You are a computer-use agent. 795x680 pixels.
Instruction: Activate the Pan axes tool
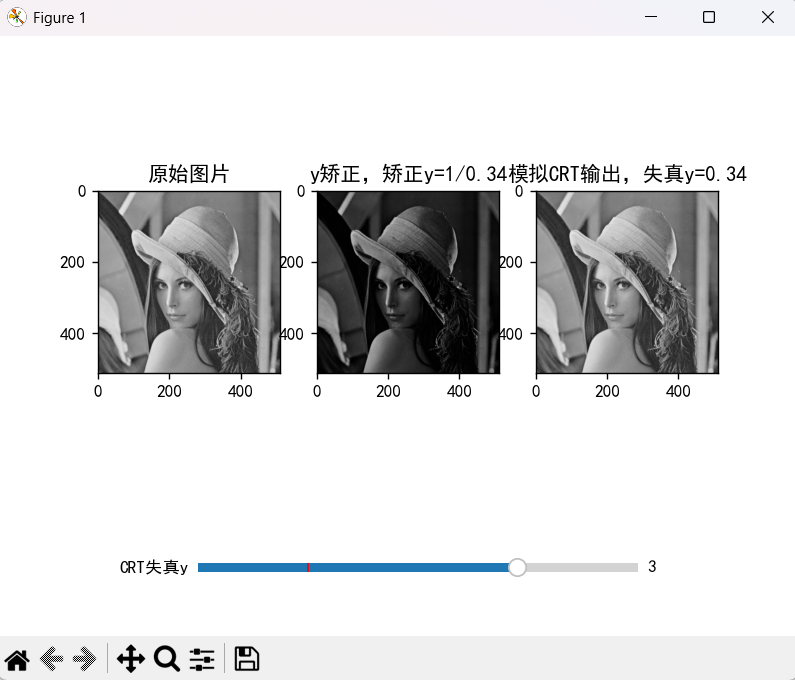tap(131, 659)
